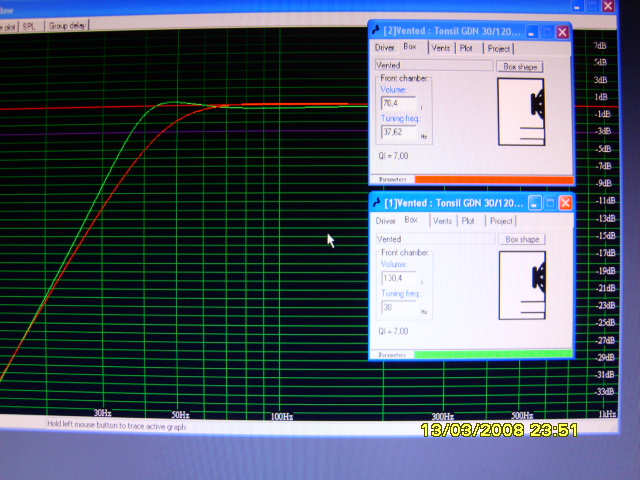Click the orange plot color bar
Screen dimensions: 640x480
(493, 180)
